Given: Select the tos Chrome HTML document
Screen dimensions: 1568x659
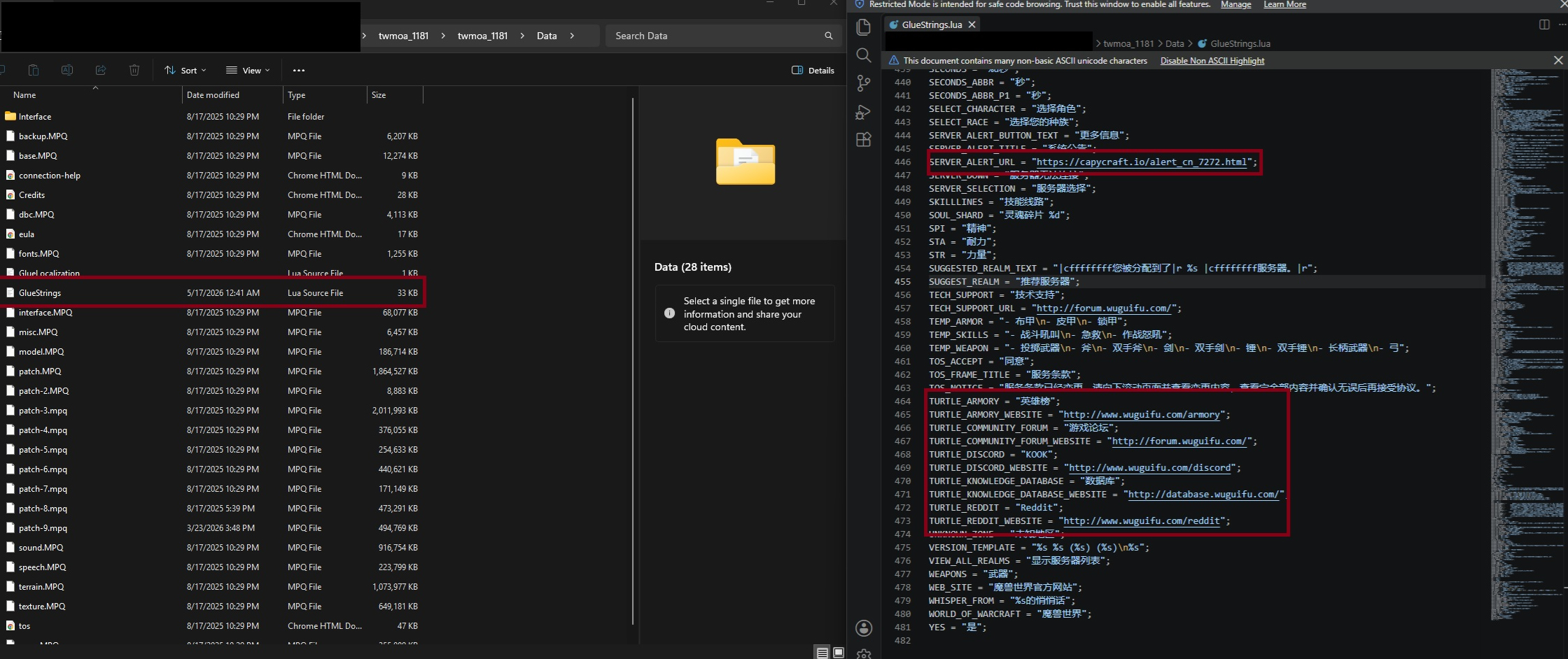Looking at the screenshot, I should coord(211,625).
